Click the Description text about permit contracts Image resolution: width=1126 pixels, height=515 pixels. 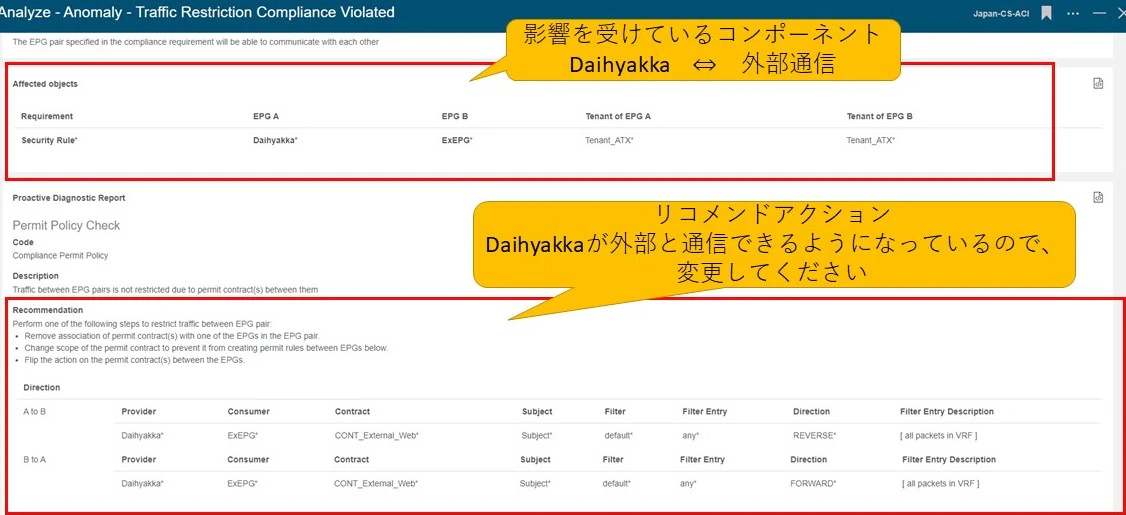165,289
